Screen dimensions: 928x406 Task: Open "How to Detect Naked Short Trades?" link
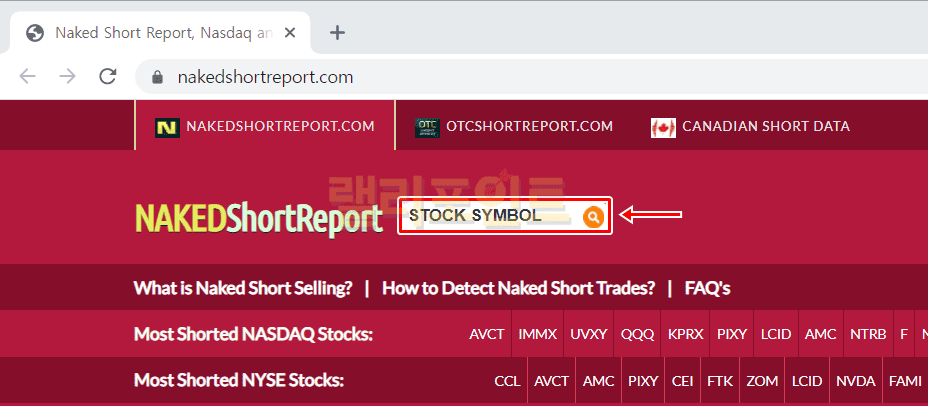click(x=518, y=289)
